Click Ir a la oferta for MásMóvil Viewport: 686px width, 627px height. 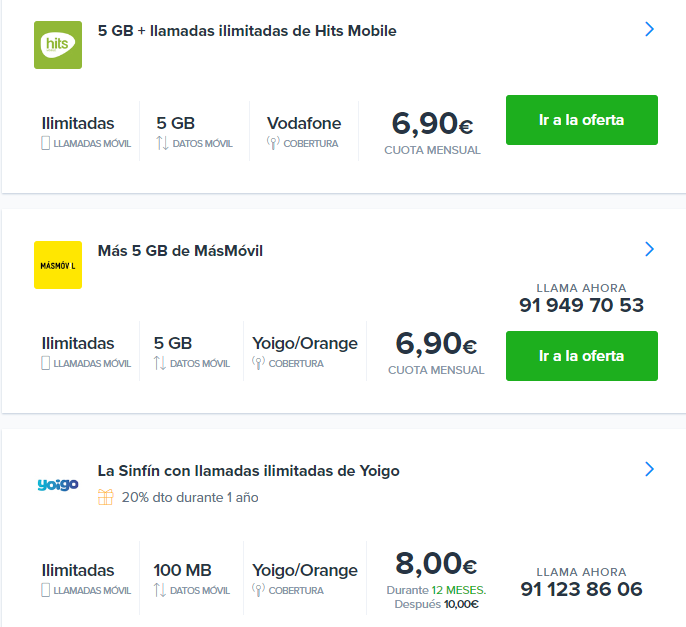581,356
